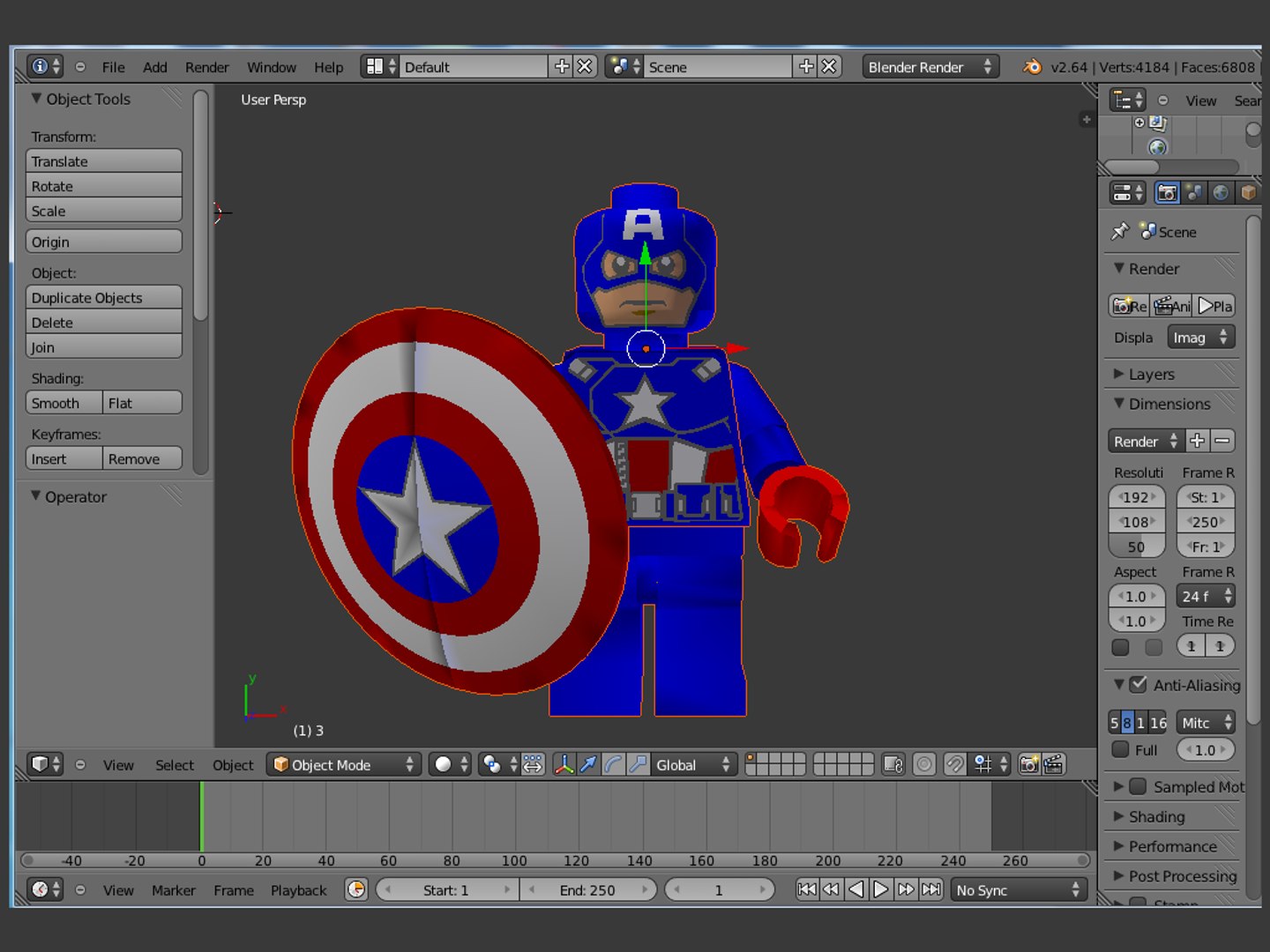Expand the tree item in the Outliner

click(x=1139, y=123)
